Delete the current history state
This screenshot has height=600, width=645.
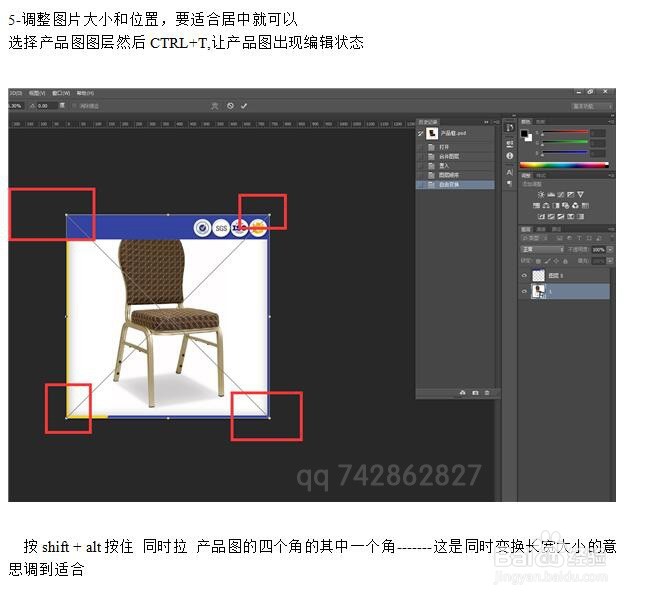click(487, 393)
